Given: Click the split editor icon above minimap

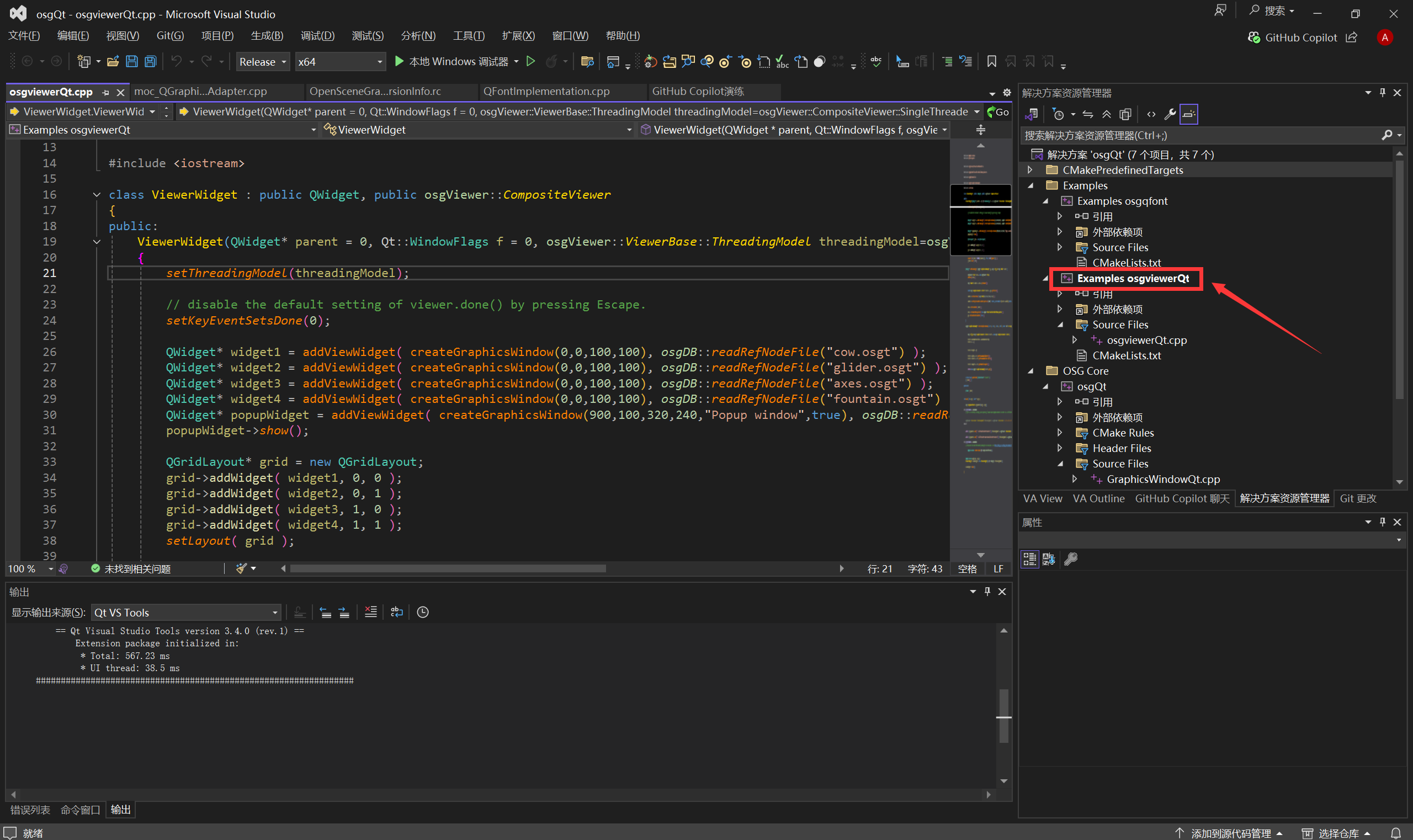Looking at the screenshot, I should pos(980,130).
